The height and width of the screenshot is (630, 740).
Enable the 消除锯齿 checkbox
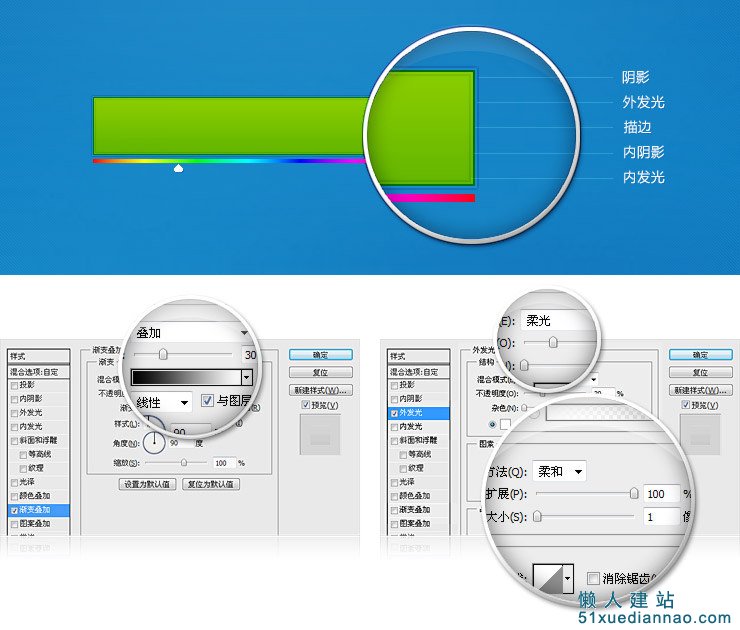[x=593, y=578]
